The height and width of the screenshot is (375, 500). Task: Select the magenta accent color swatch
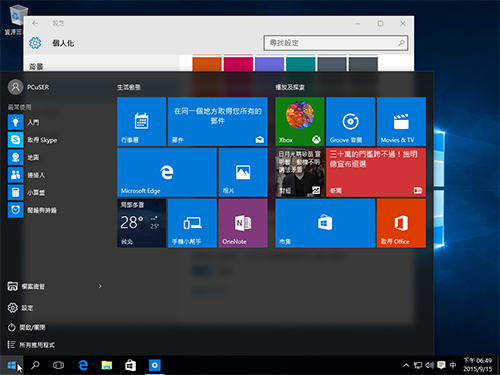point(238,63)
